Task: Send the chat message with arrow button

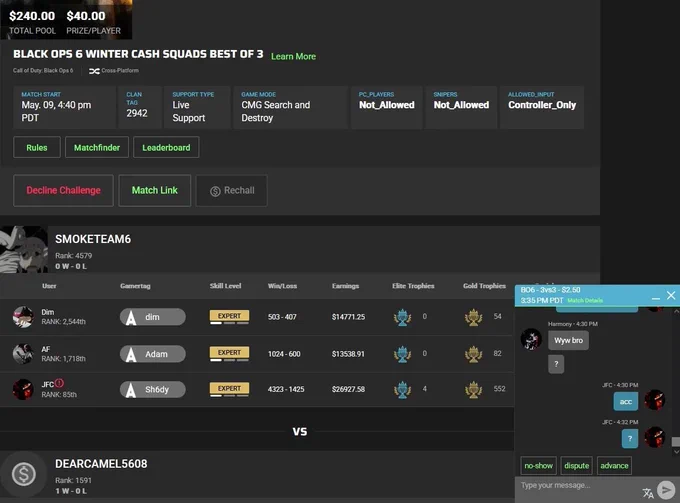Action: (x=666, y=490)
